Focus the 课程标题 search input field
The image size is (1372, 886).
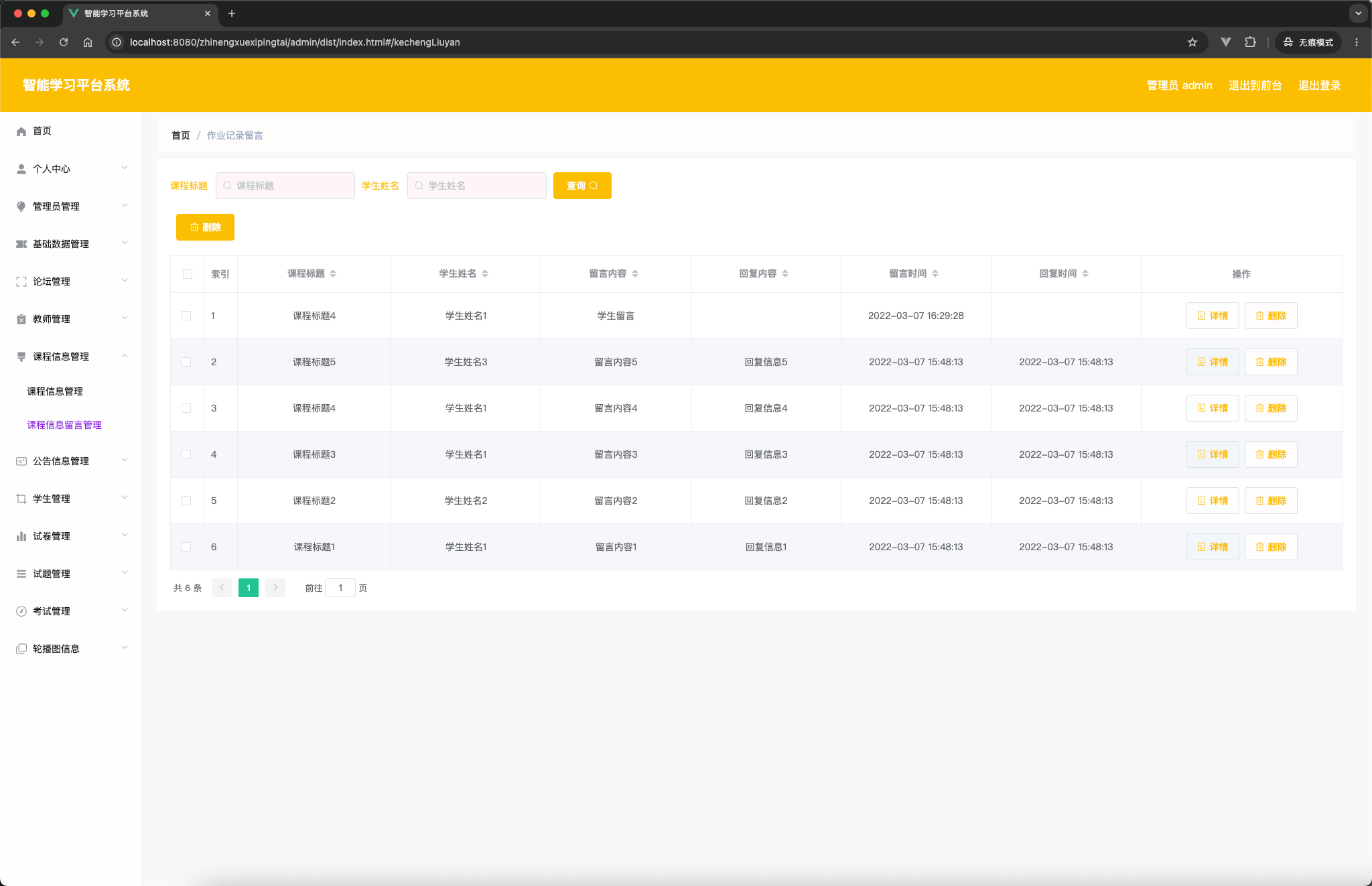[285, 186]
